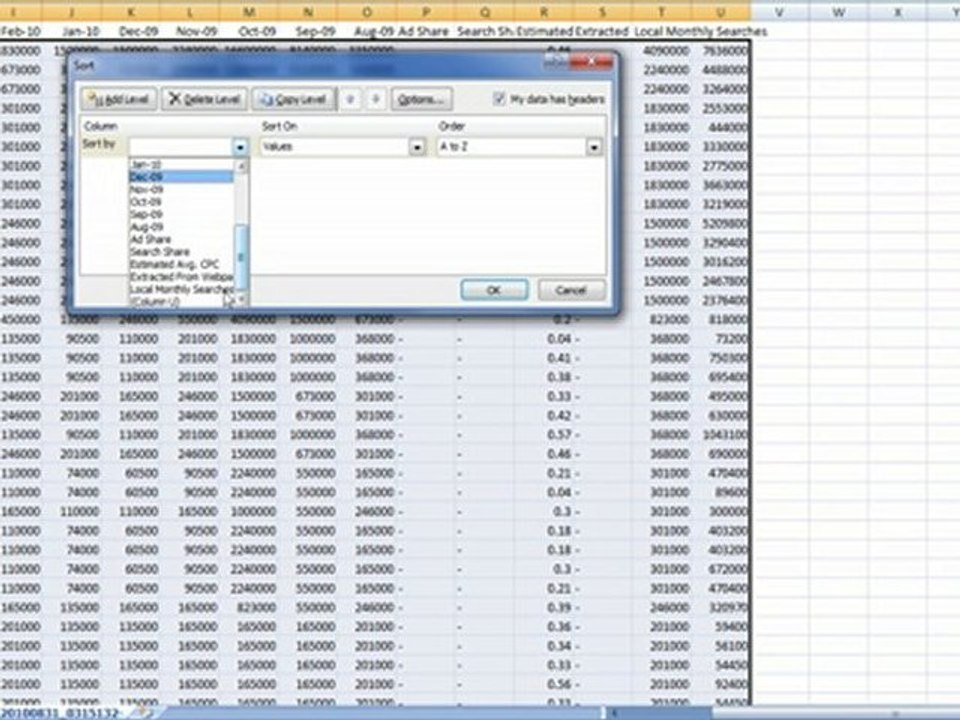Click the list scroll down arrow

pos(241,299)
